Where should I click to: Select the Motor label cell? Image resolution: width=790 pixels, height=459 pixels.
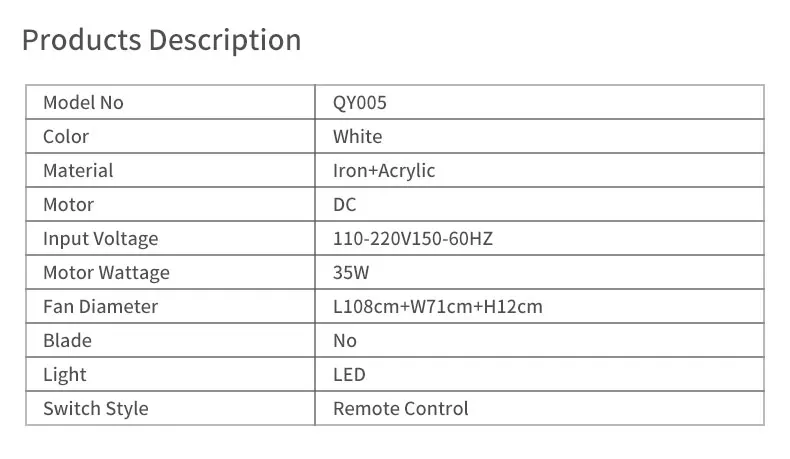click(68, 204)
